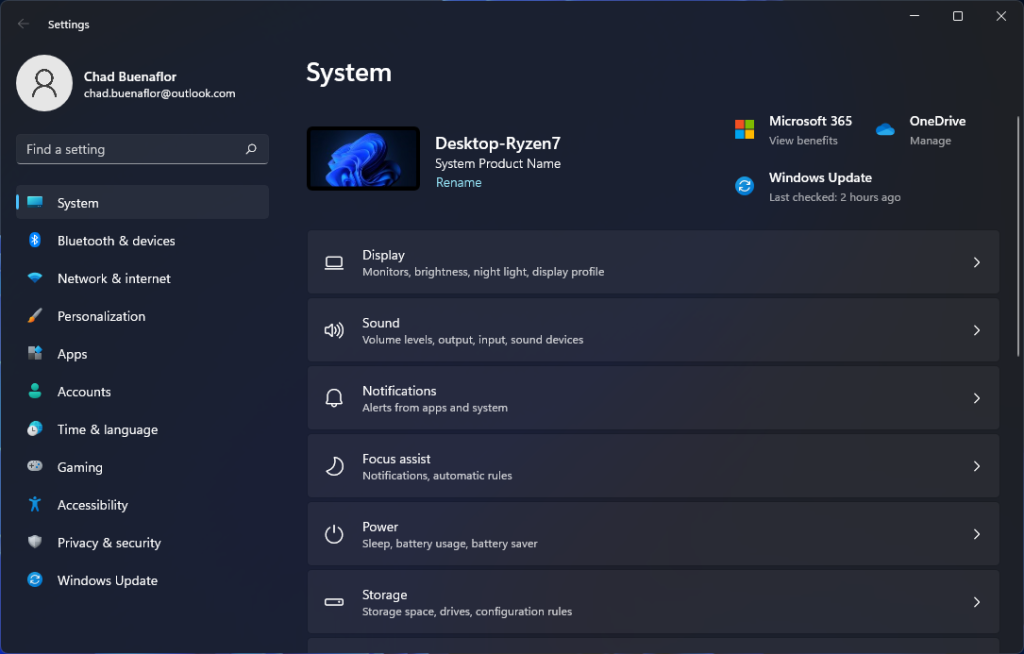Click the Apps icon in sidebar
1024x654 pixels.
[x=35, y=353]
